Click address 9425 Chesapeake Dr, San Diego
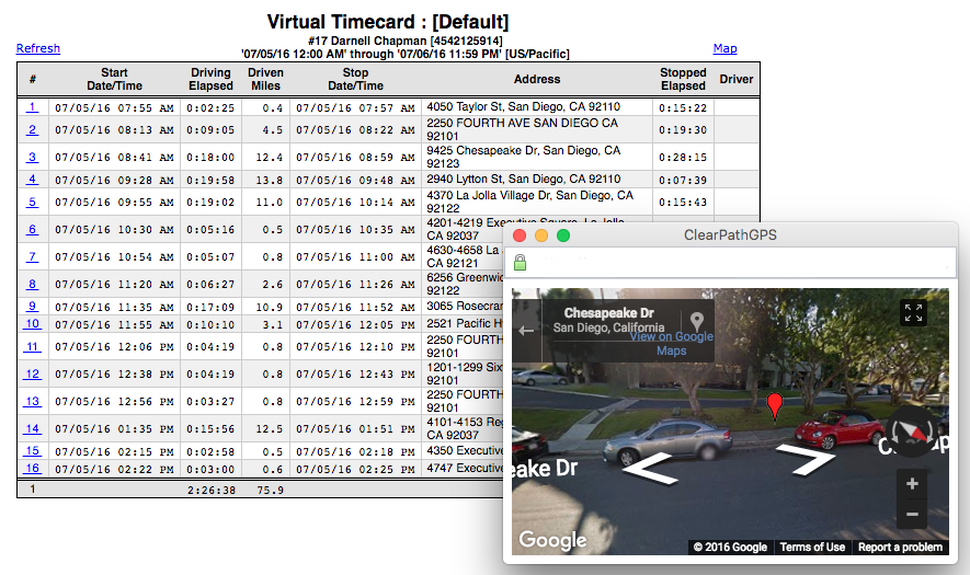 [x=523, y=157]
